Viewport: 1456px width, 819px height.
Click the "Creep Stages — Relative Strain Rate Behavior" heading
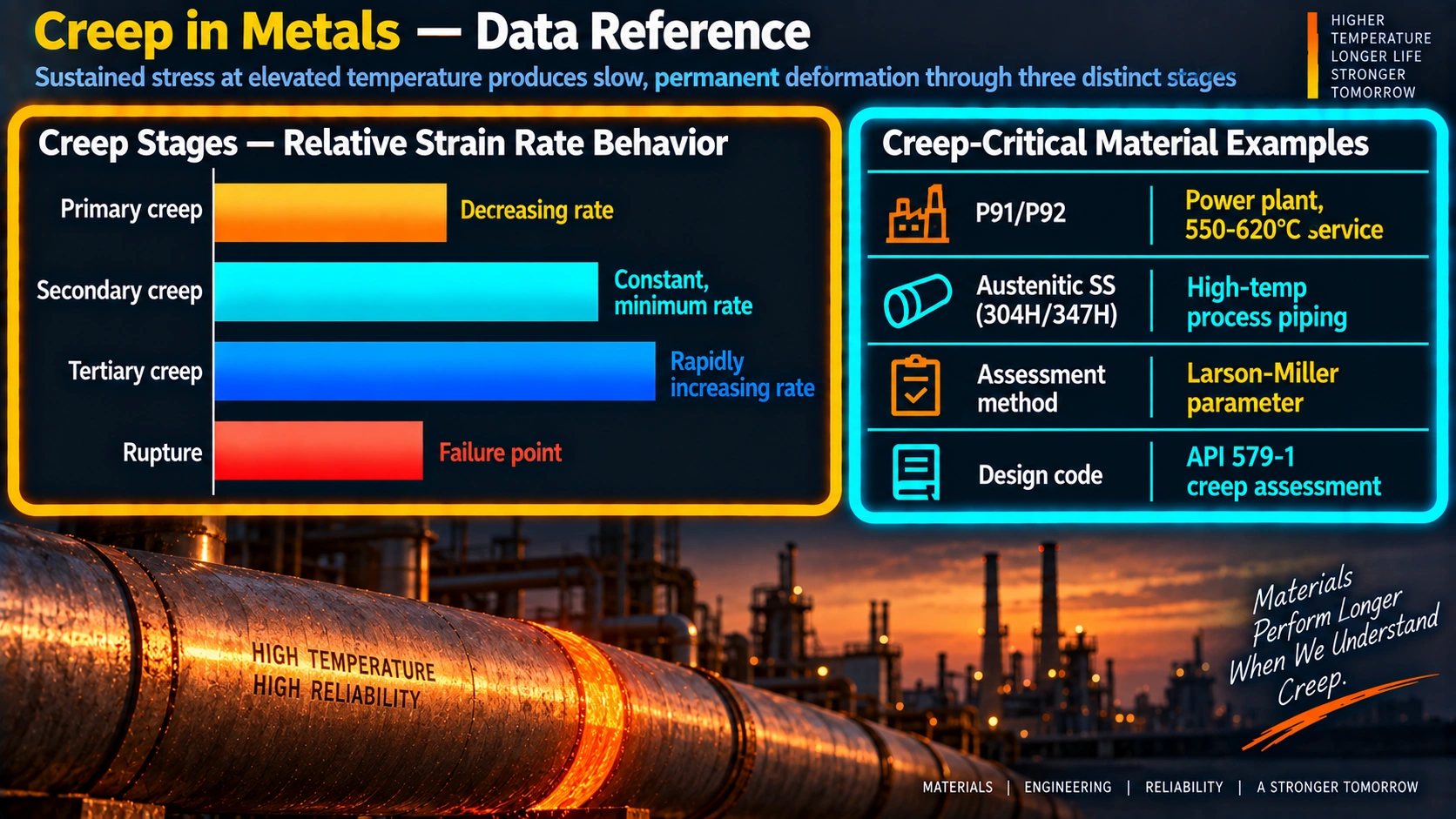(x=383, y=144)
